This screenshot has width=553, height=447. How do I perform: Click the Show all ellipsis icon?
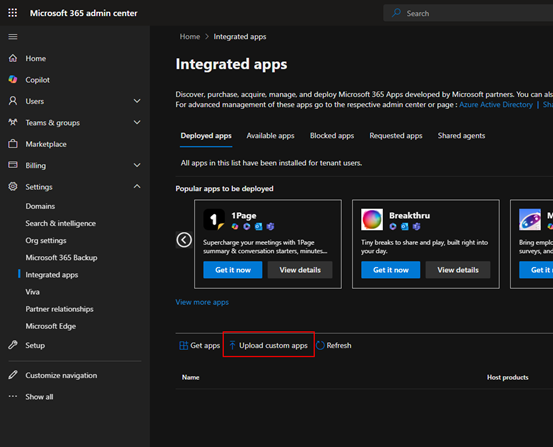click(x=13, y=396)
